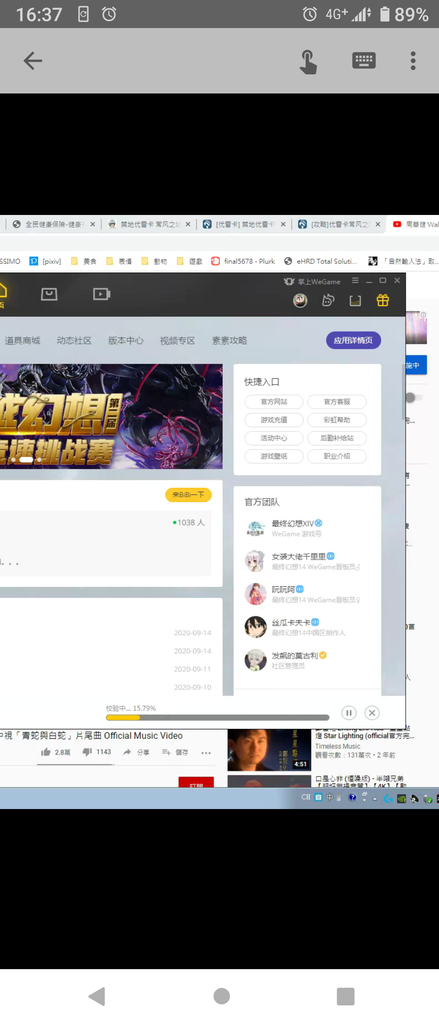
Task: Click 游戏充值 quick entry
Action: click(x=274, y=420)
